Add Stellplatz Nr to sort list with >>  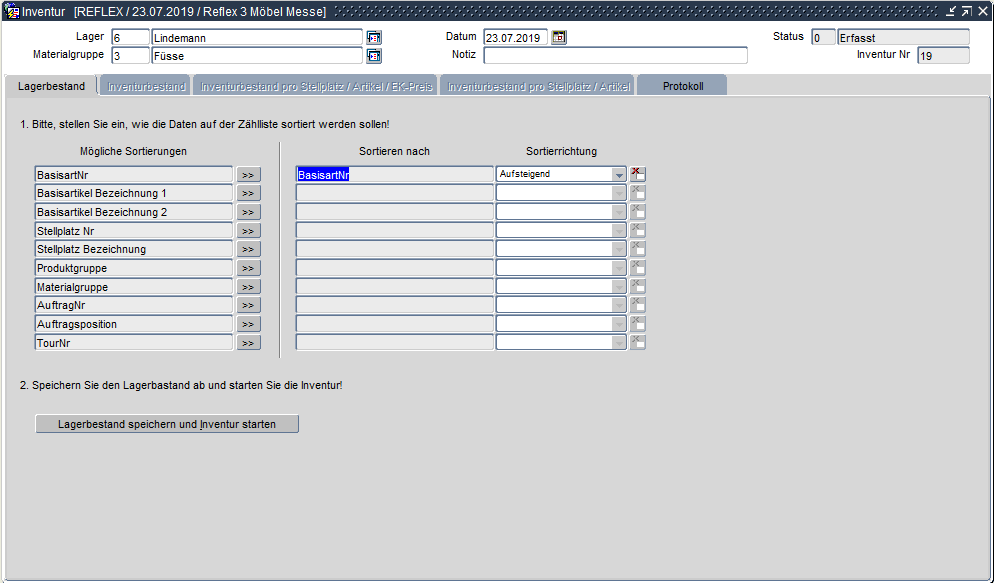(x=248, y=231)
